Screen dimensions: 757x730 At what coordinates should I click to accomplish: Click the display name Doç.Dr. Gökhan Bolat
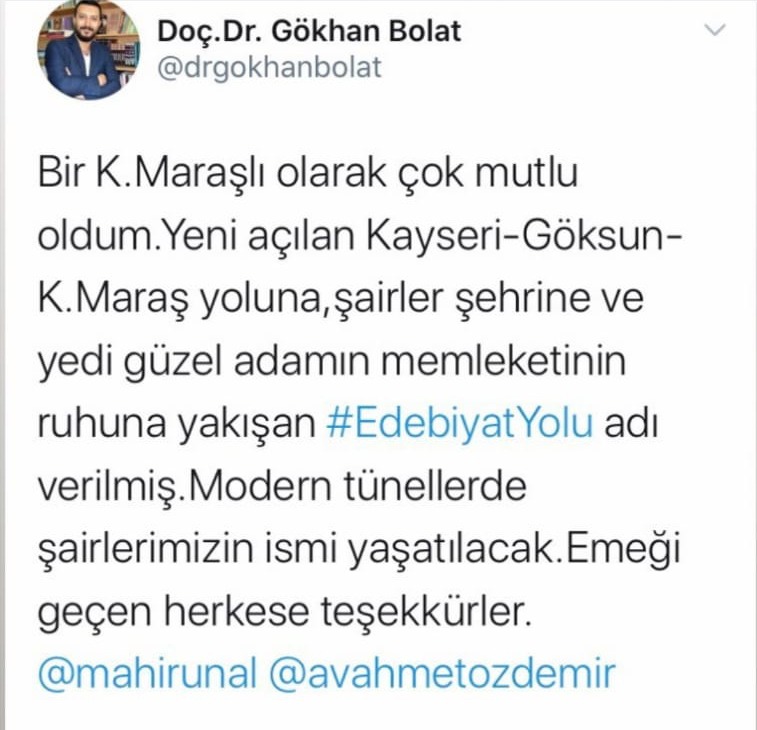tap(309, 31)
